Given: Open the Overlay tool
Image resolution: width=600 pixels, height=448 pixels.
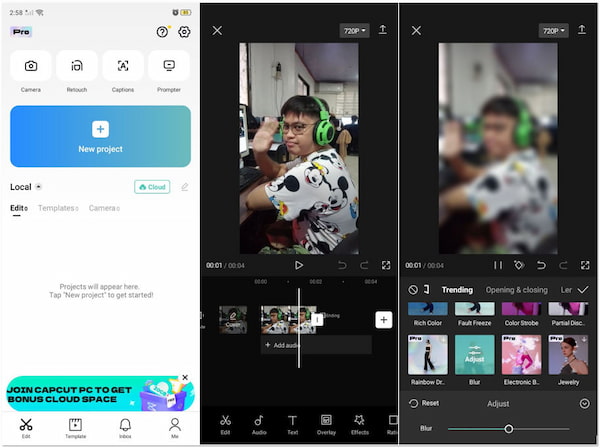Looking at the screenshot, I should [326, 425].
